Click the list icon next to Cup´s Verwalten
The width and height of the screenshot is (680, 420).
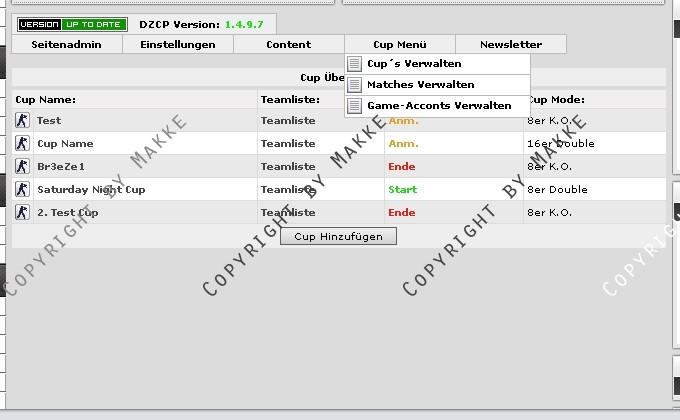(354, 64)
